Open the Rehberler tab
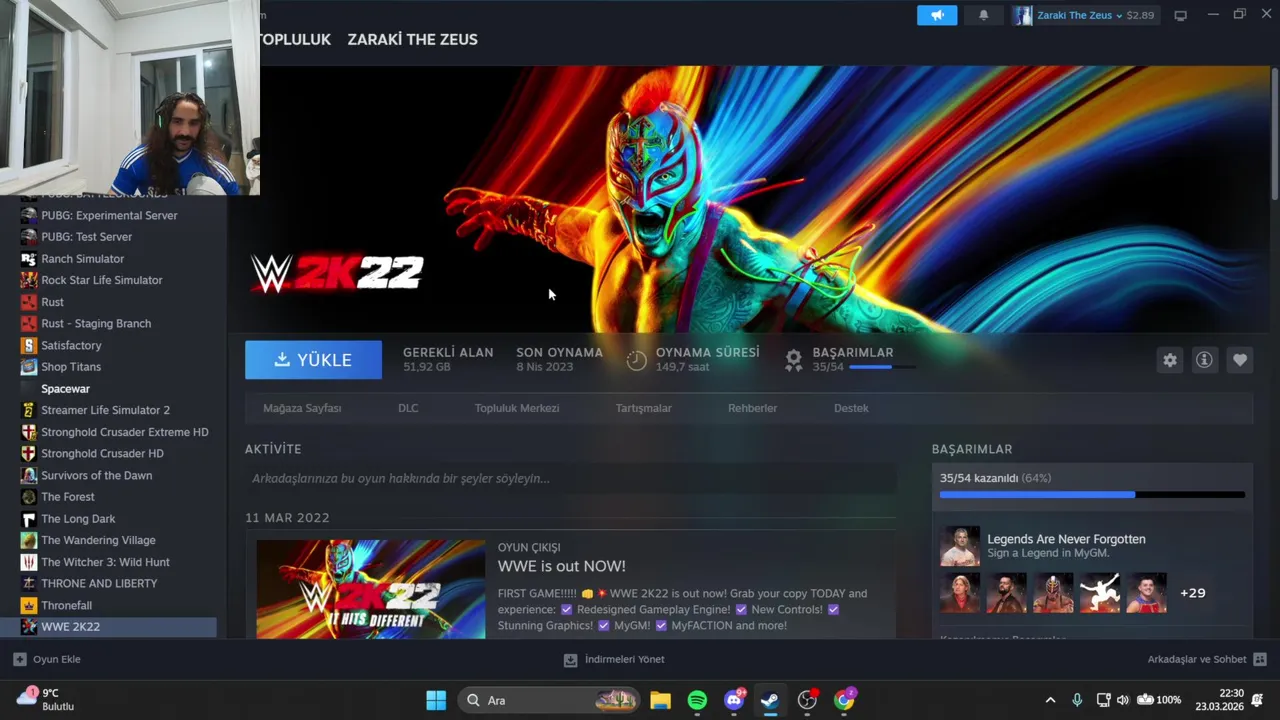The width and height of the screenshot is (1280, 720). click(753, 408)
